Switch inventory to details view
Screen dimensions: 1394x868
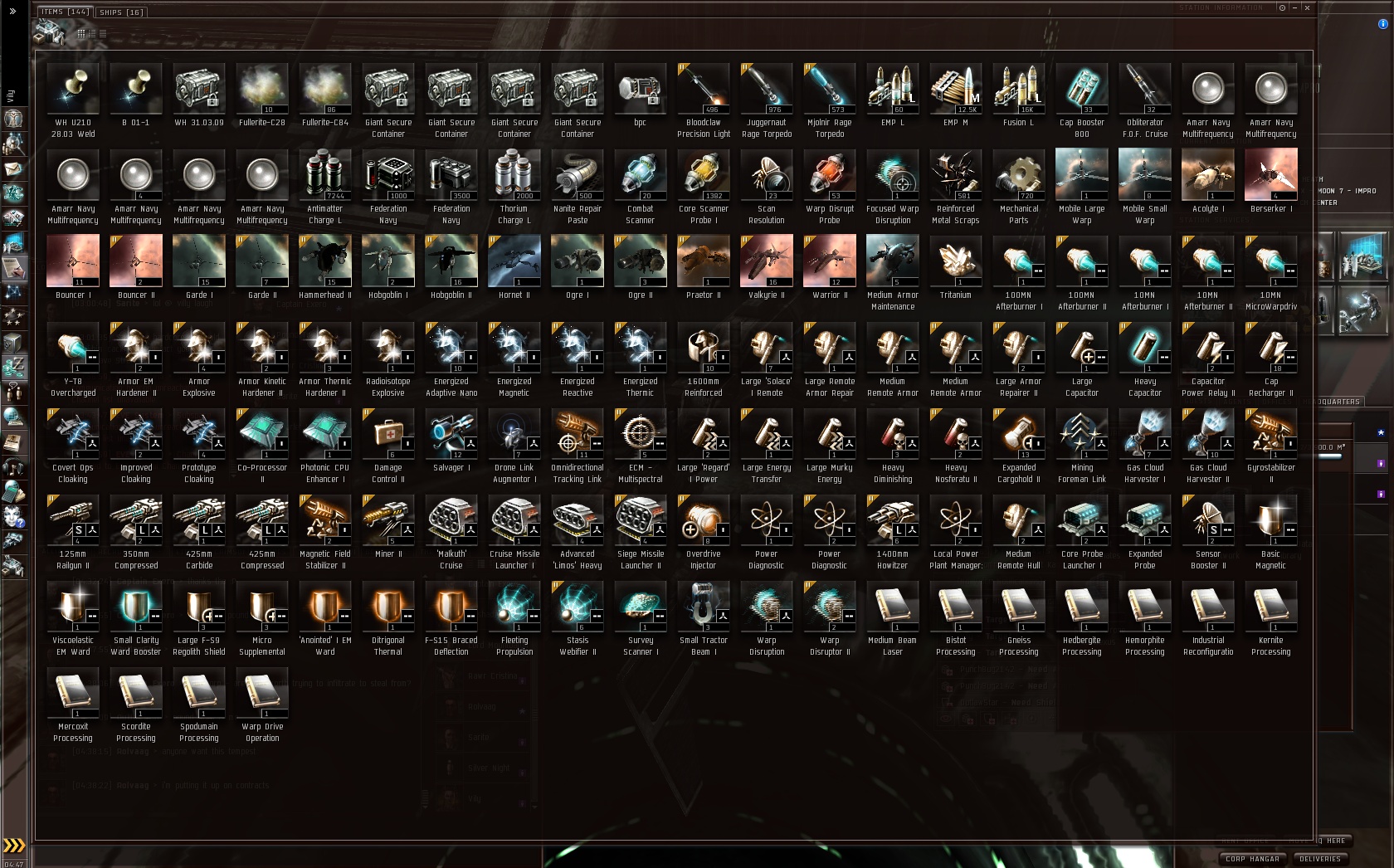click(x=92, y=34)
